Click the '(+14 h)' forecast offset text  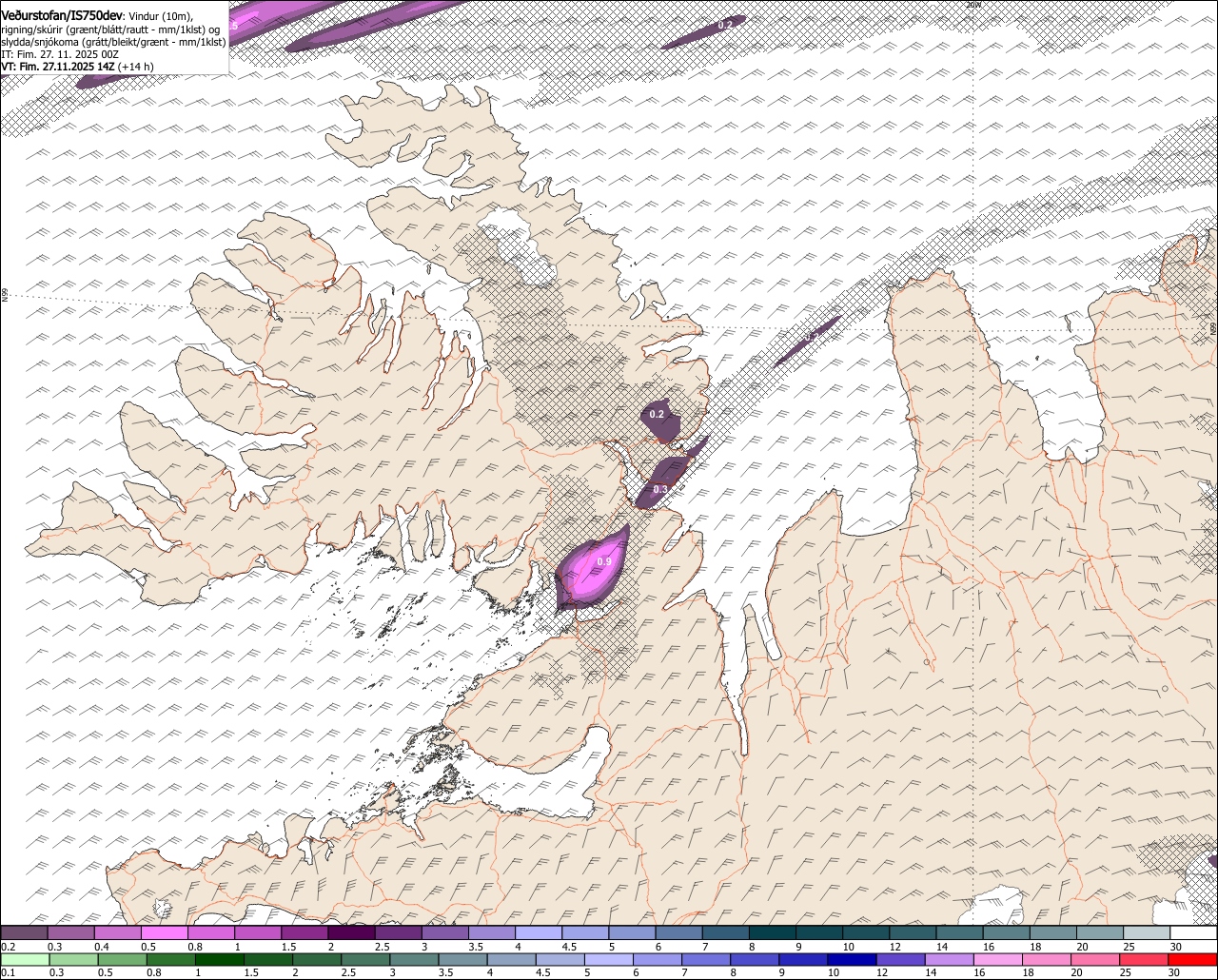[136, 67]
